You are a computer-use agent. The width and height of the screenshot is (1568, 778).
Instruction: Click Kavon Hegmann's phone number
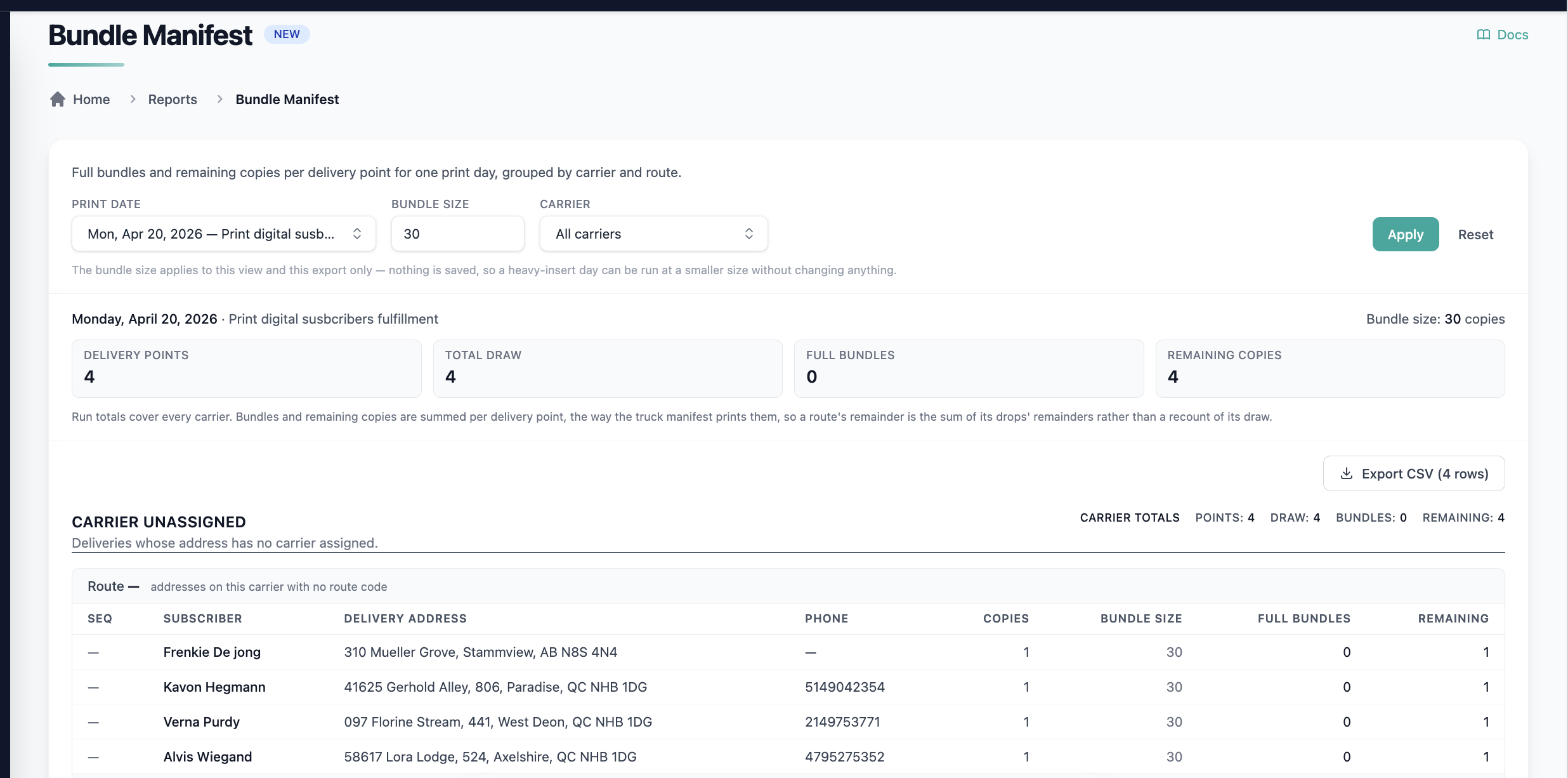pyautogui.click(x=845, y=687)
